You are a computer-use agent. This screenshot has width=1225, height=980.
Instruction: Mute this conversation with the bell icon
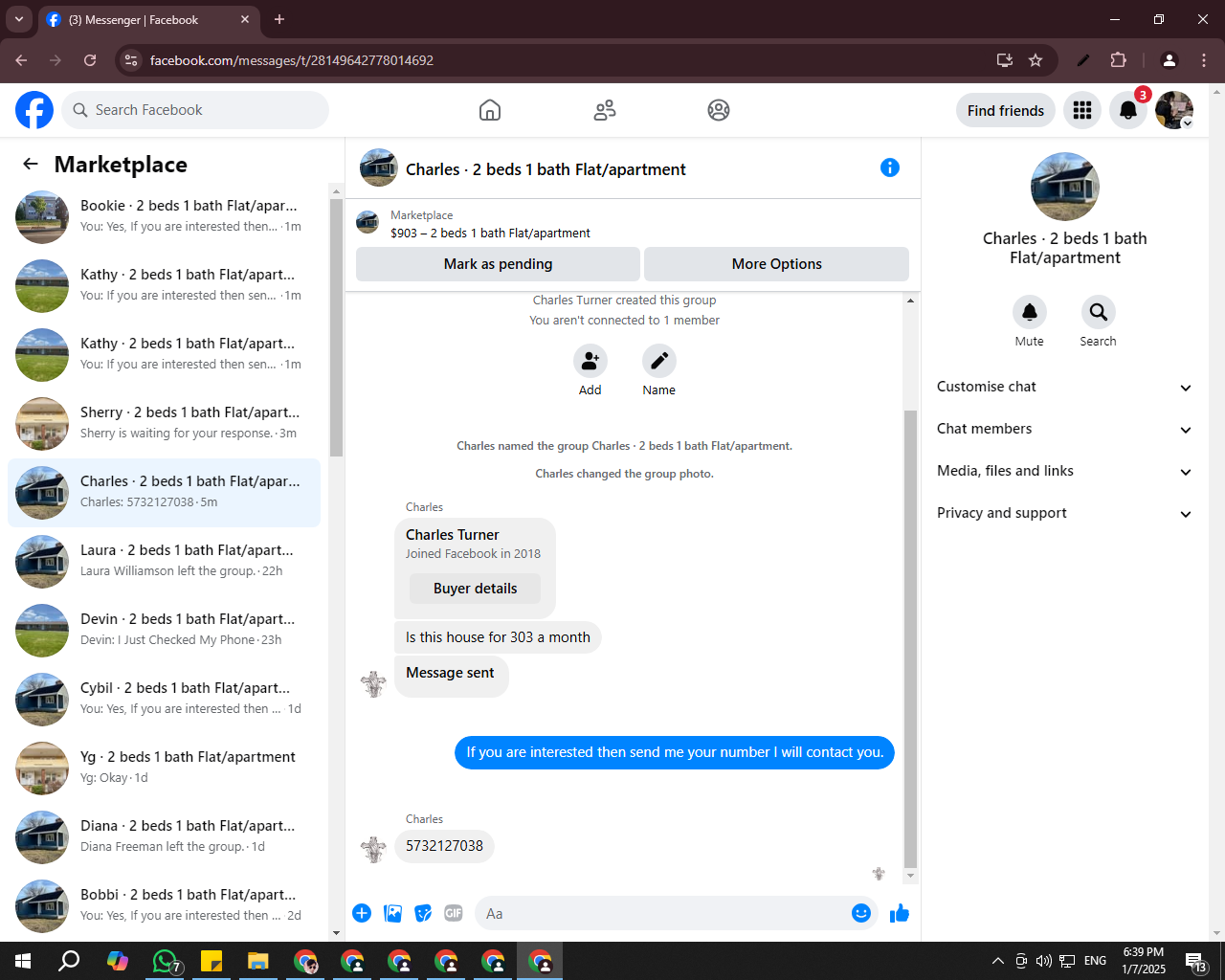(1030, 312)
